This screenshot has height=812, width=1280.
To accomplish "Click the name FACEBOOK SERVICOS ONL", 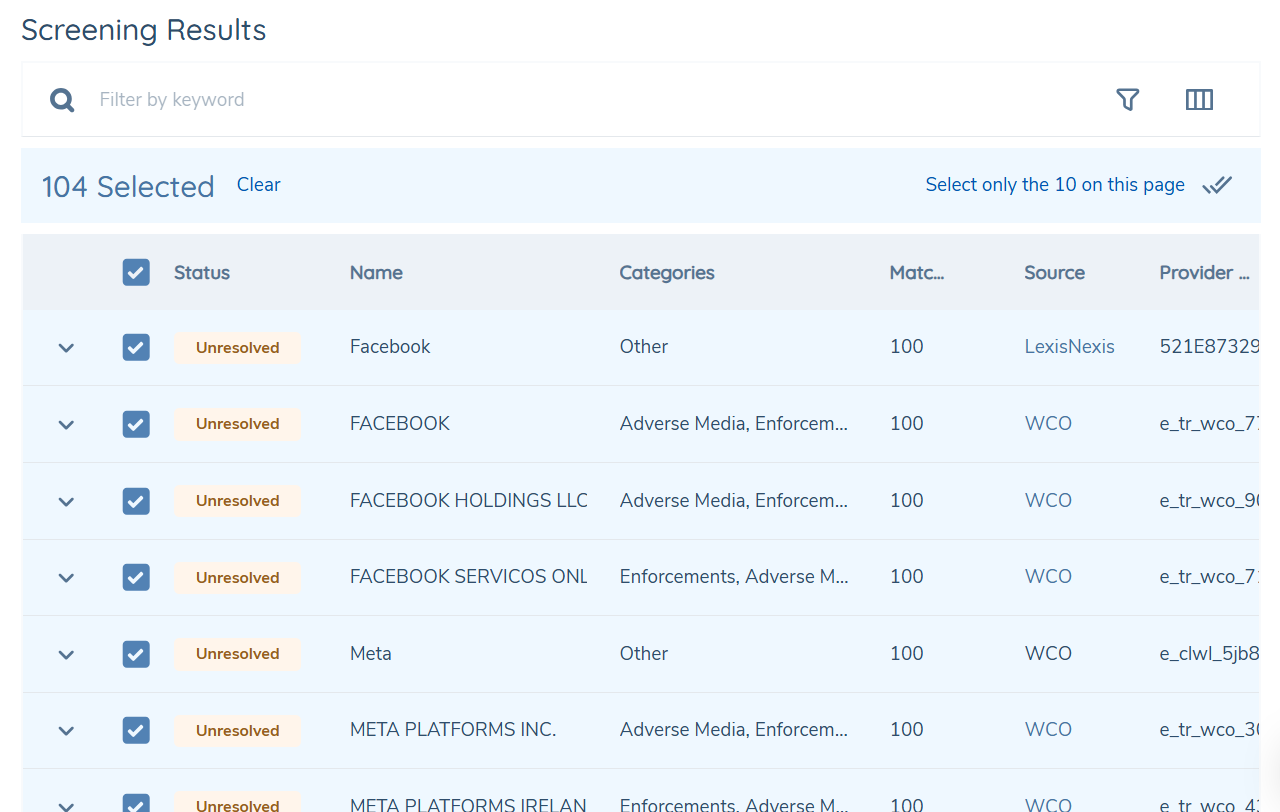I will (x=468, y=576).
